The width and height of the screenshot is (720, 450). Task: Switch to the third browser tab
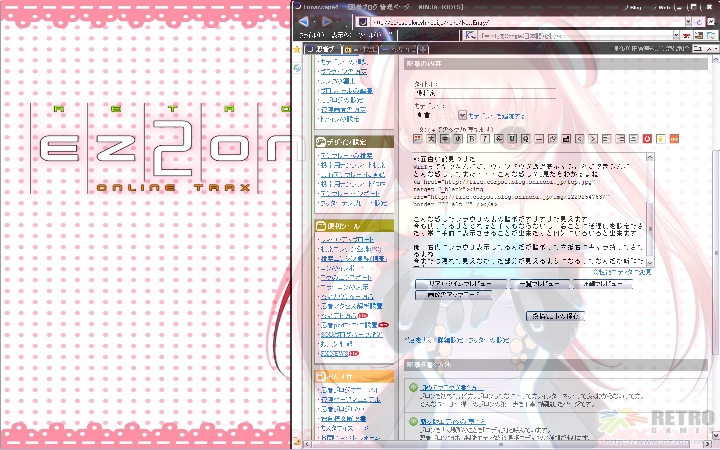(398, 49)
